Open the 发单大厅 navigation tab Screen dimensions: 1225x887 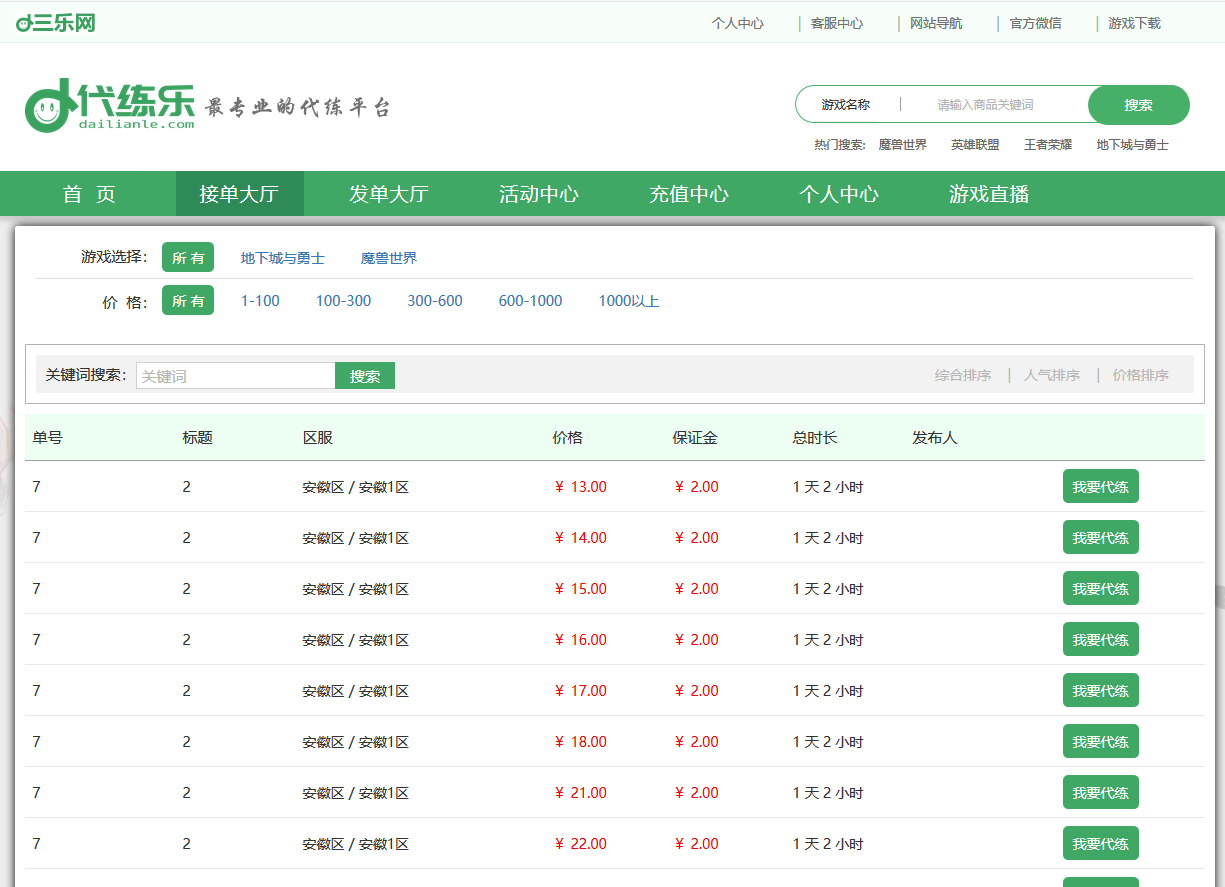(x=389, y=194)
